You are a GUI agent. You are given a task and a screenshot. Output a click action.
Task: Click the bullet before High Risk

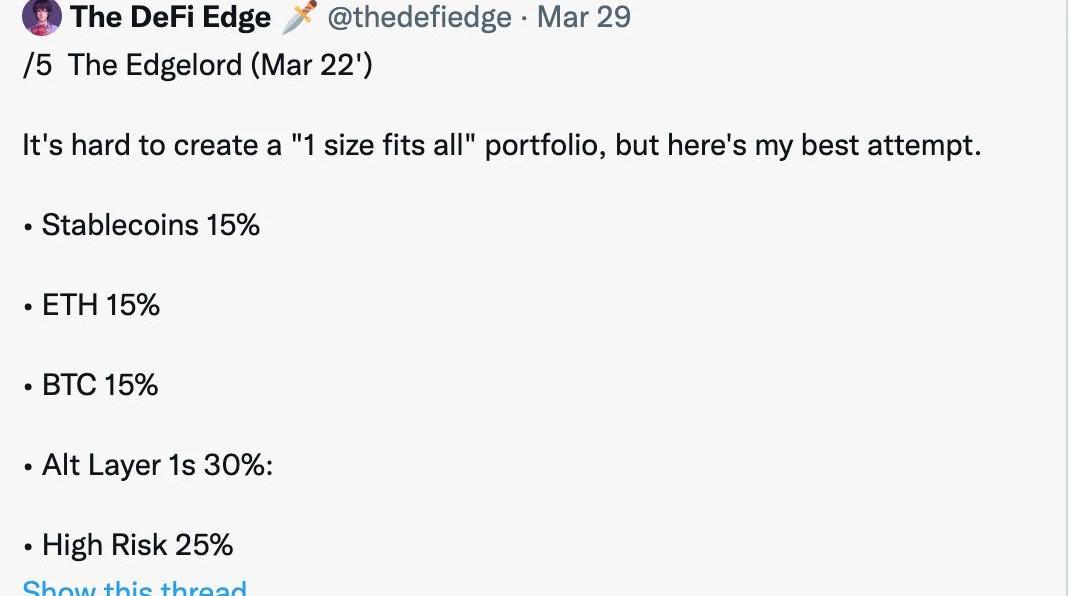click(28, 548)
